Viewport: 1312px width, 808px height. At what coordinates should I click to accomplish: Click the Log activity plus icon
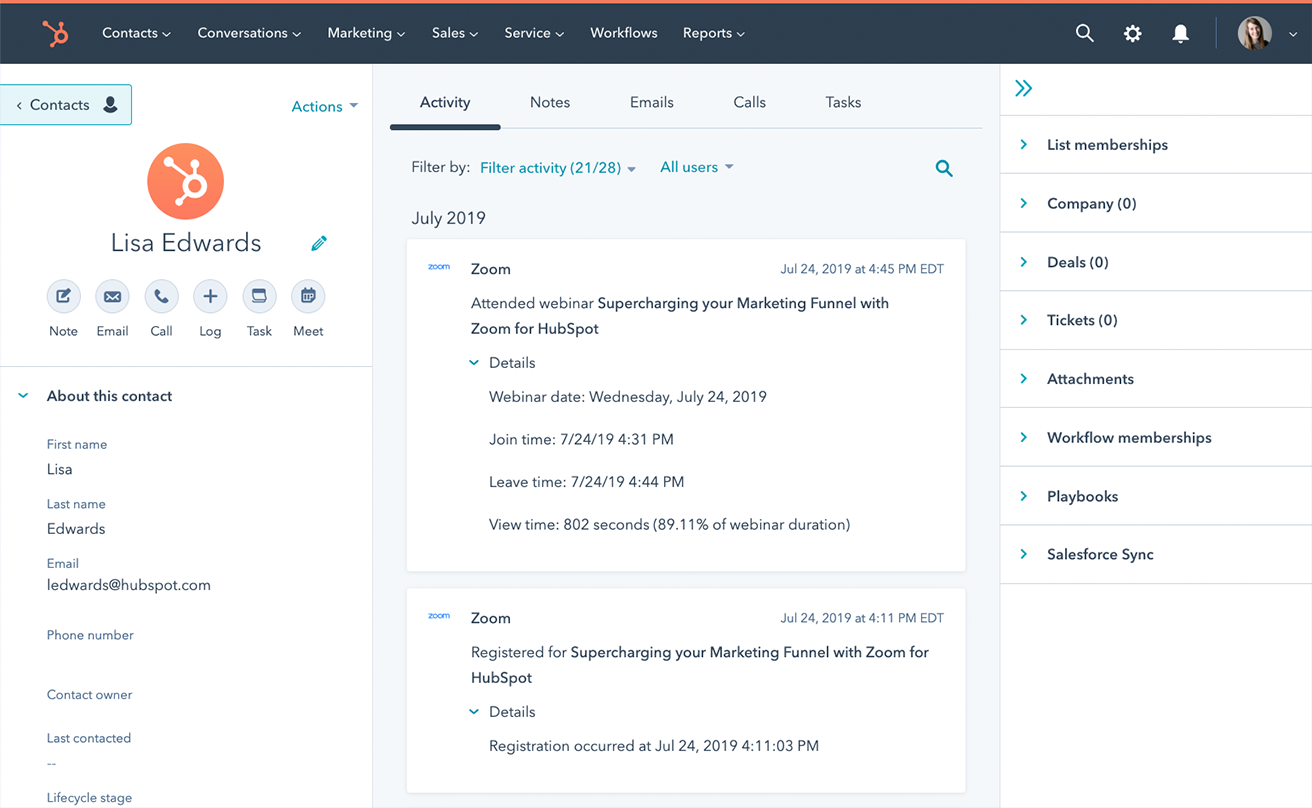tap(210, 296)
